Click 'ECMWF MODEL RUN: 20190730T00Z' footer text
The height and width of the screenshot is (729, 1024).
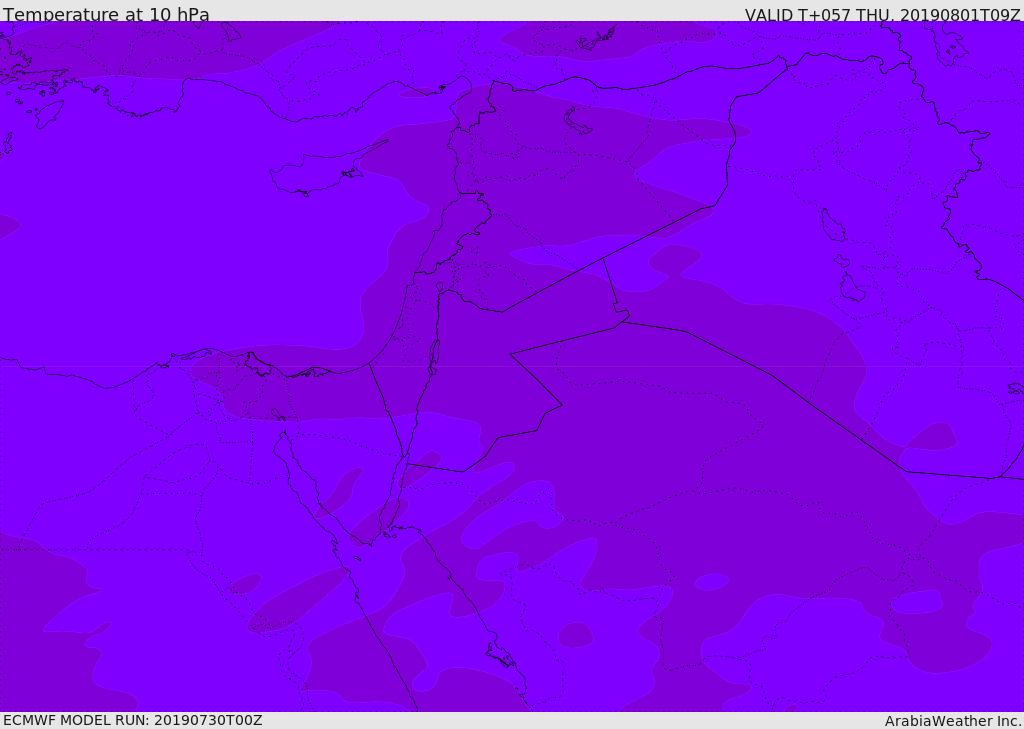pos(133,720)
